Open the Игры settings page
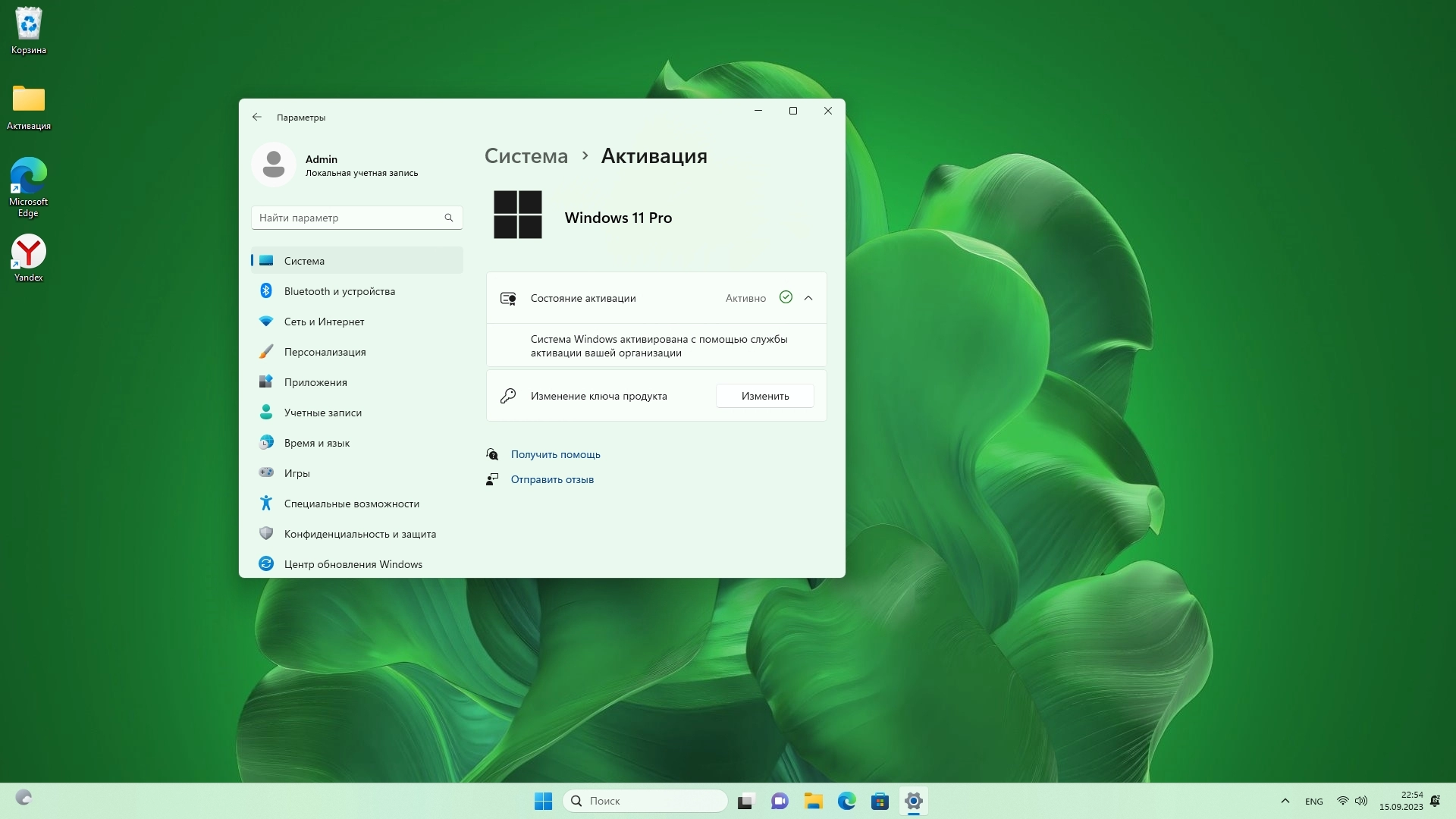Viewport: 1456px width, 819px height. tap(297, 473)
